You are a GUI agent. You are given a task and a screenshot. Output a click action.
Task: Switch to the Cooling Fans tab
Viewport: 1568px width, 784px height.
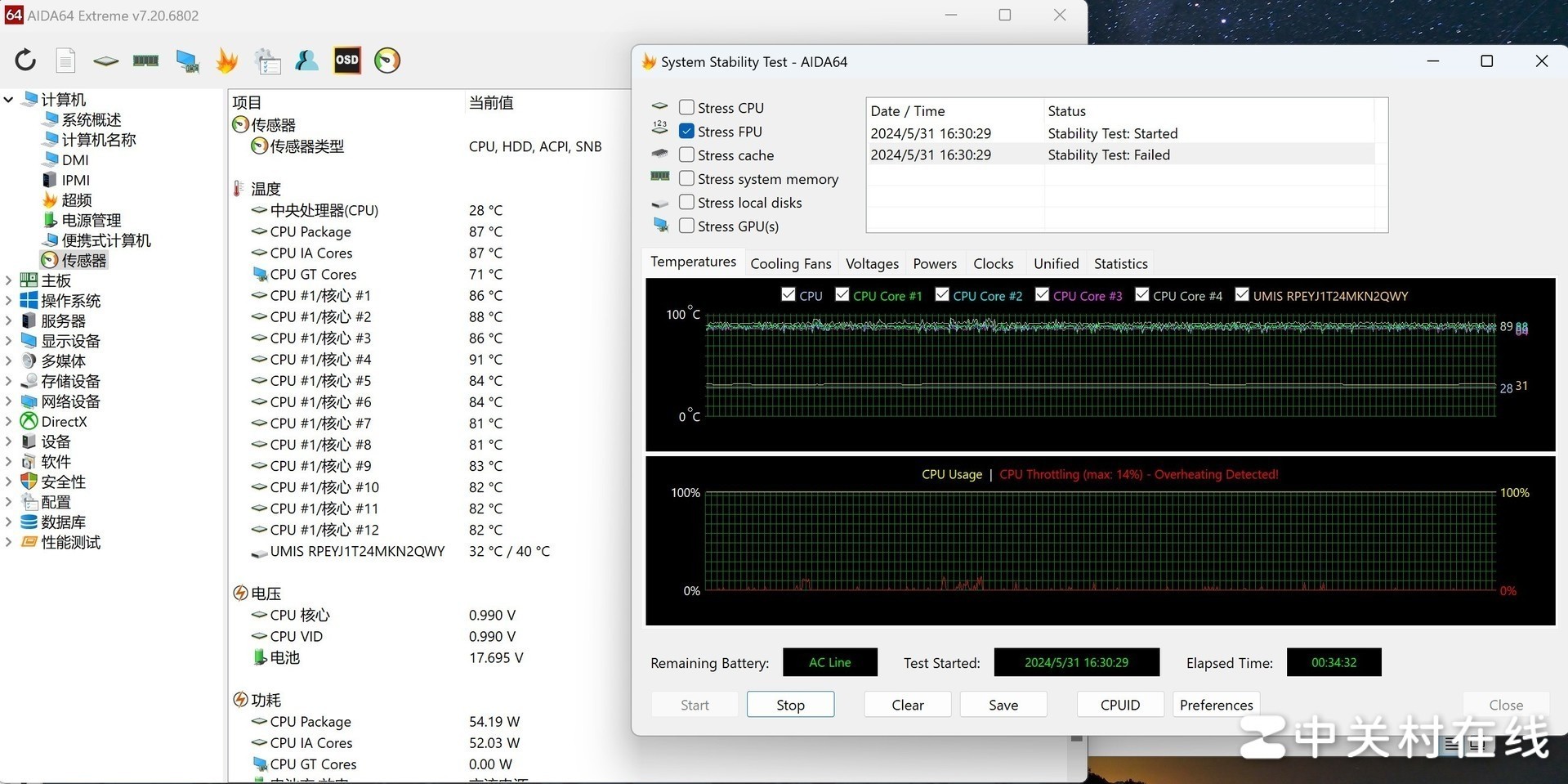coord(790,263)
